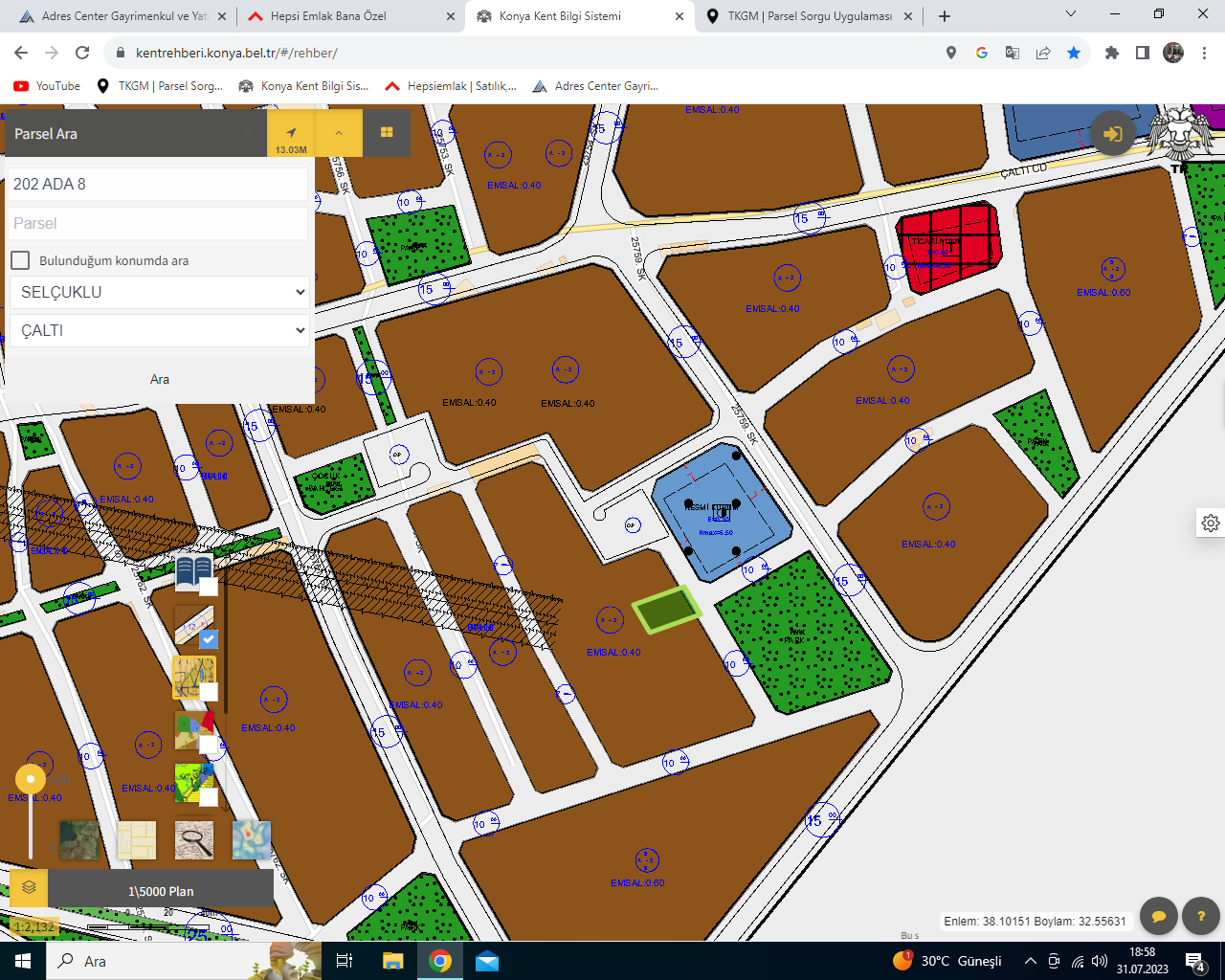Show hidden tray icons chevron
Screen dimensions: 1225x980
(1031, 961)
